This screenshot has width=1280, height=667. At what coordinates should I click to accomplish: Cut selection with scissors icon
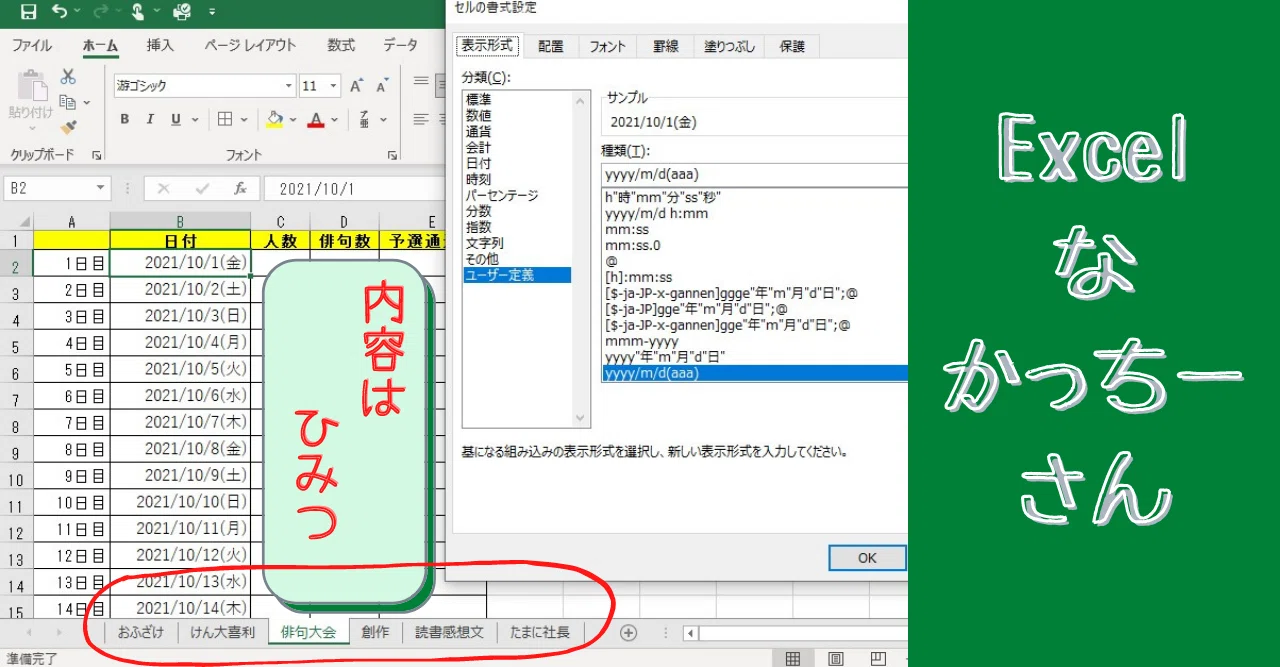click(68, 77)
